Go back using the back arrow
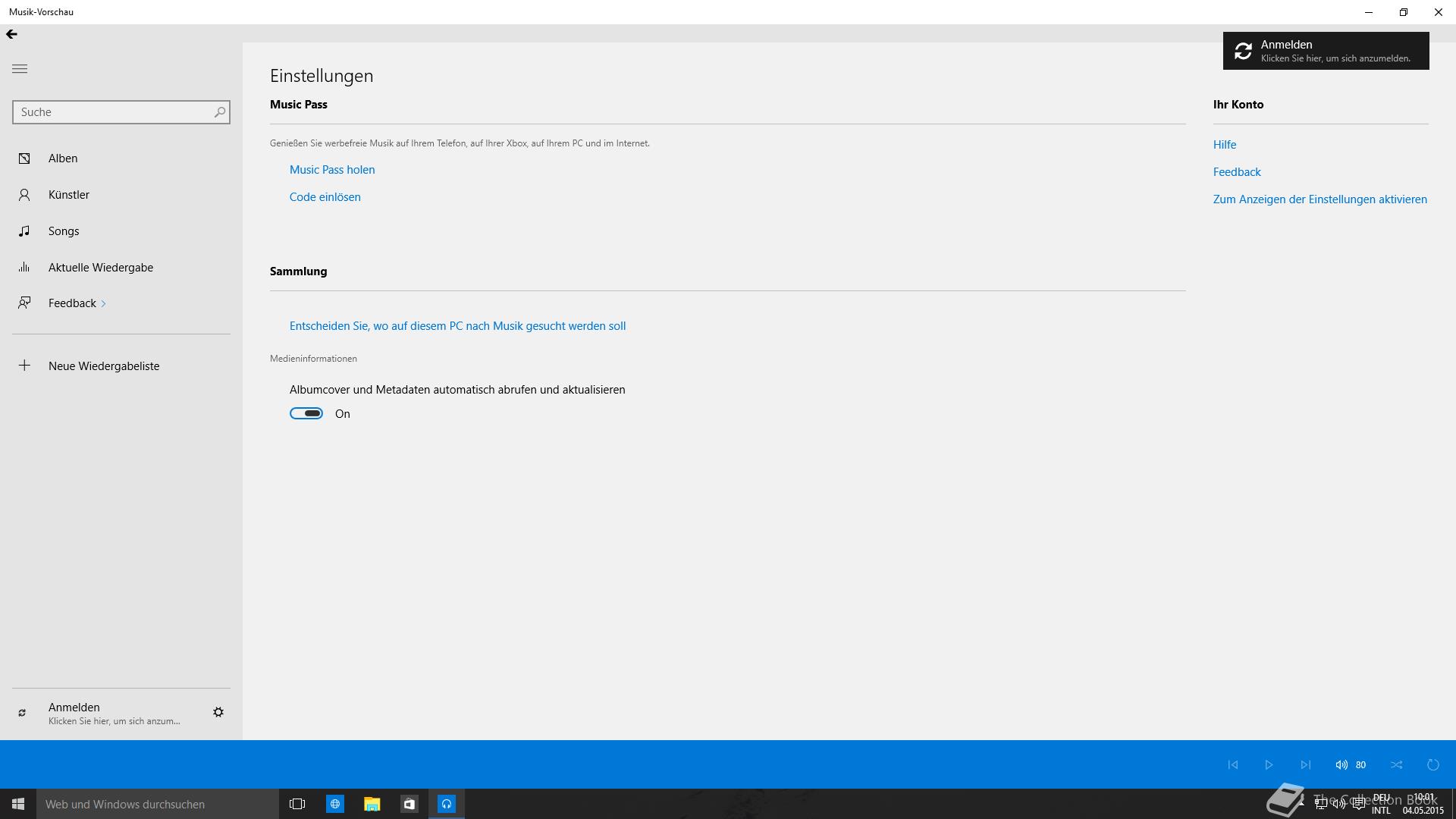1456x819 pixels. [x=11, y=34]
